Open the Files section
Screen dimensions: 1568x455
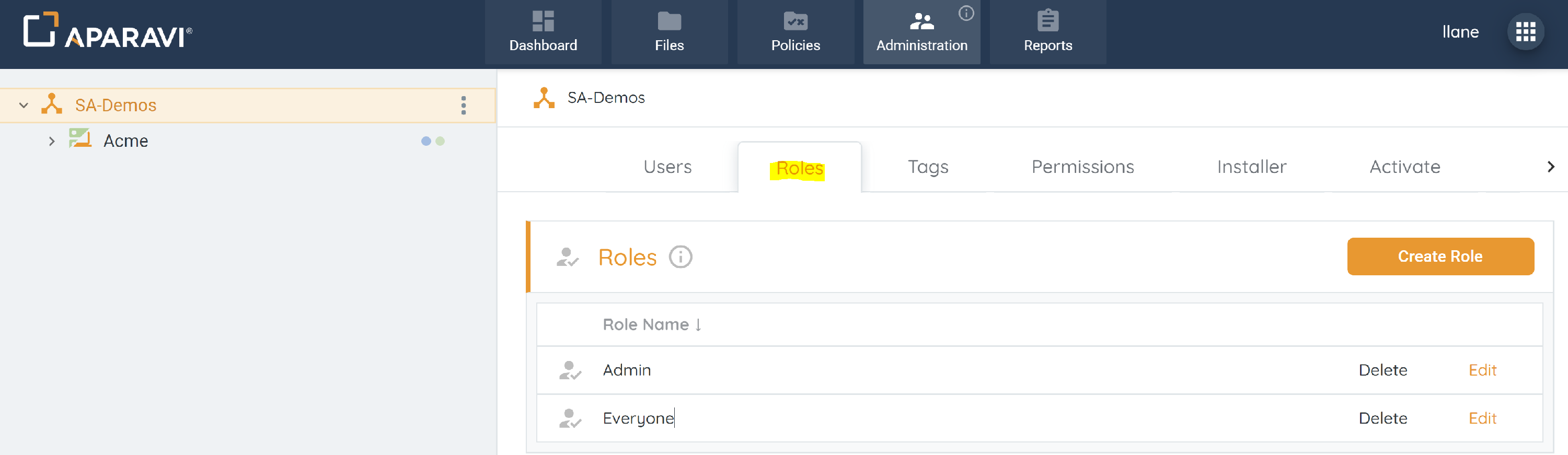click(x=669, y=33)
